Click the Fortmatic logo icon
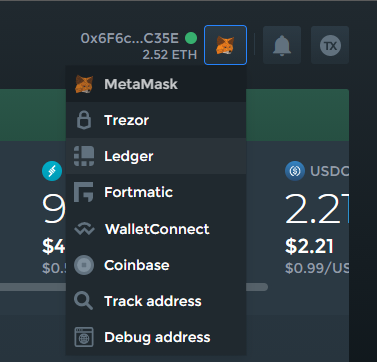The image size is (377, 362). [83, 192]
